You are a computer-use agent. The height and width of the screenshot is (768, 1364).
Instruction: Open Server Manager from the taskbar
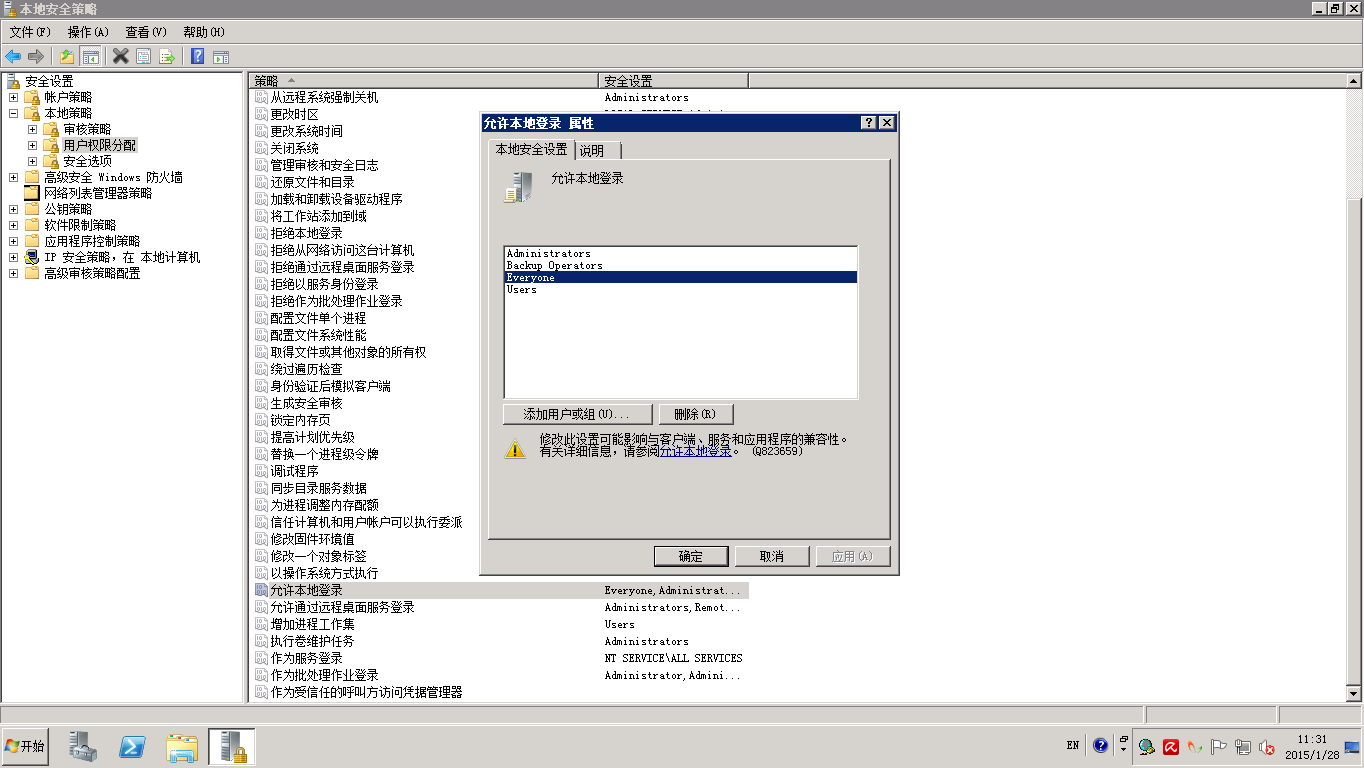click(83, 746)
